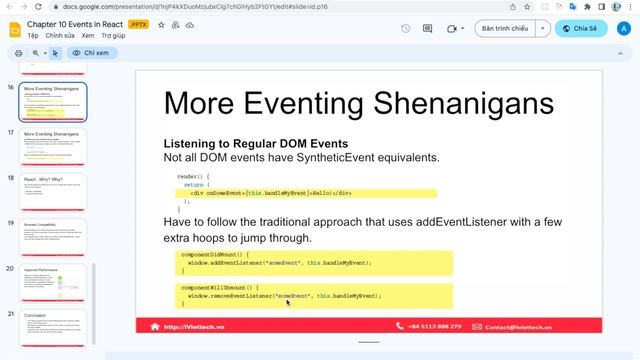Image resolution: width=640 pixels, height=360 pixels.
Task: Click the site info lock icon in the address bar
Action: click(56, 7)
